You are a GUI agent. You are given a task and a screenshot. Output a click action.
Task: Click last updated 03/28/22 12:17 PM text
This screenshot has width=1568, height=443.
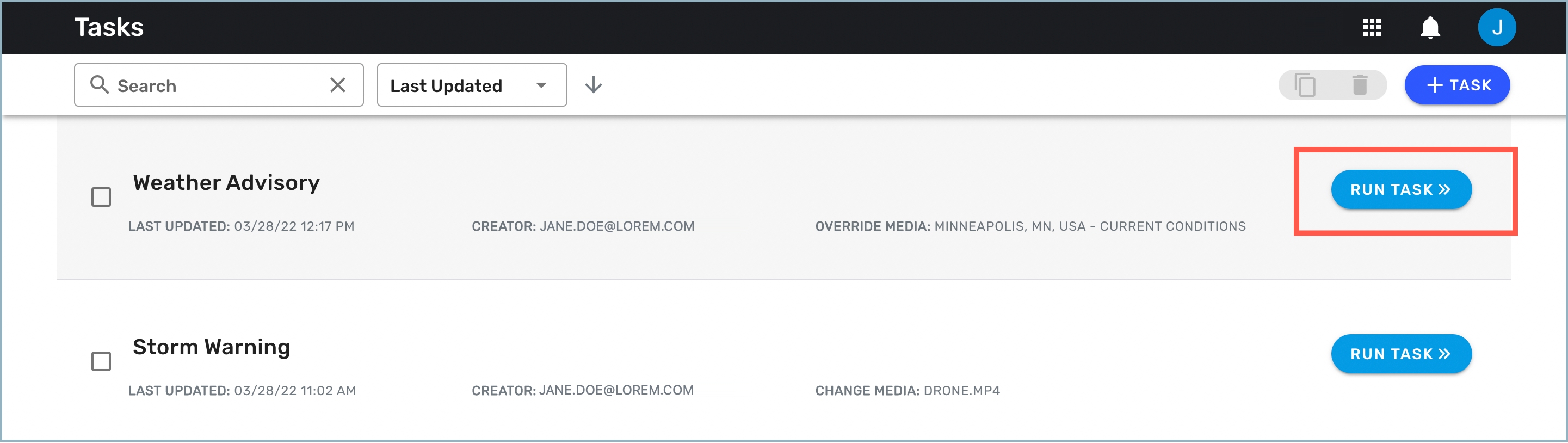pyautogui.click(x=242, y=226)
